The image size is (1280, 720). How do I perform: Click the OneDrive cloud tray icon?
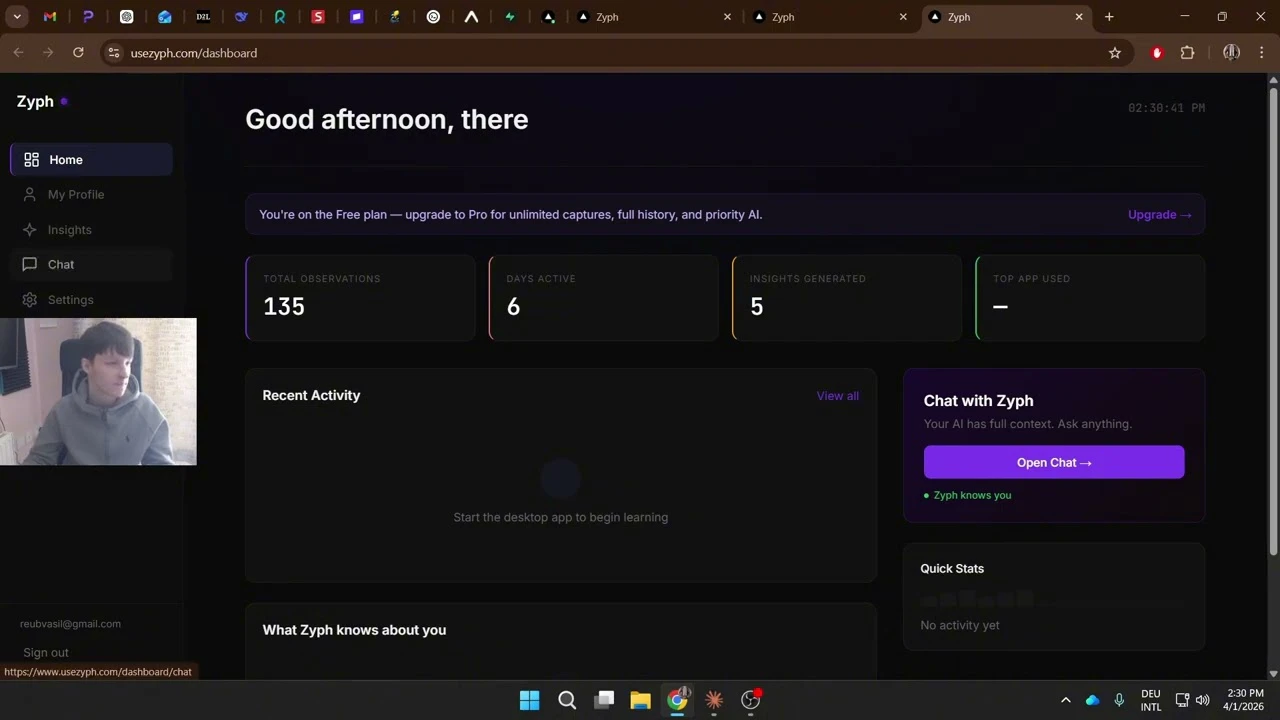click(1092, 700)
